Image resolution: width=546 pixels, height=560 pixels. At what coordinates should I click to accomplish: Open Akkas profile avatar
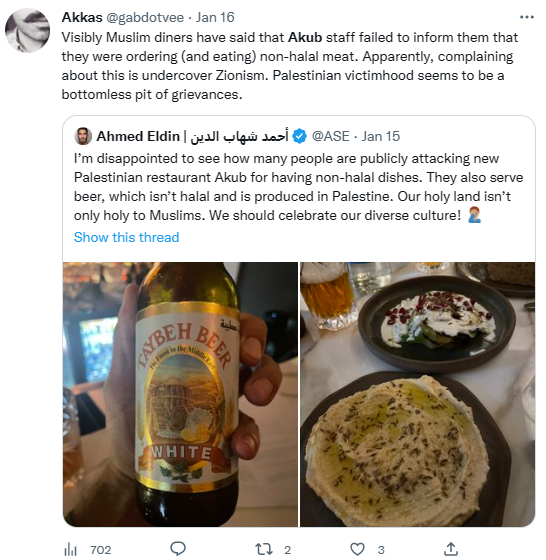[x=27, y=31]
